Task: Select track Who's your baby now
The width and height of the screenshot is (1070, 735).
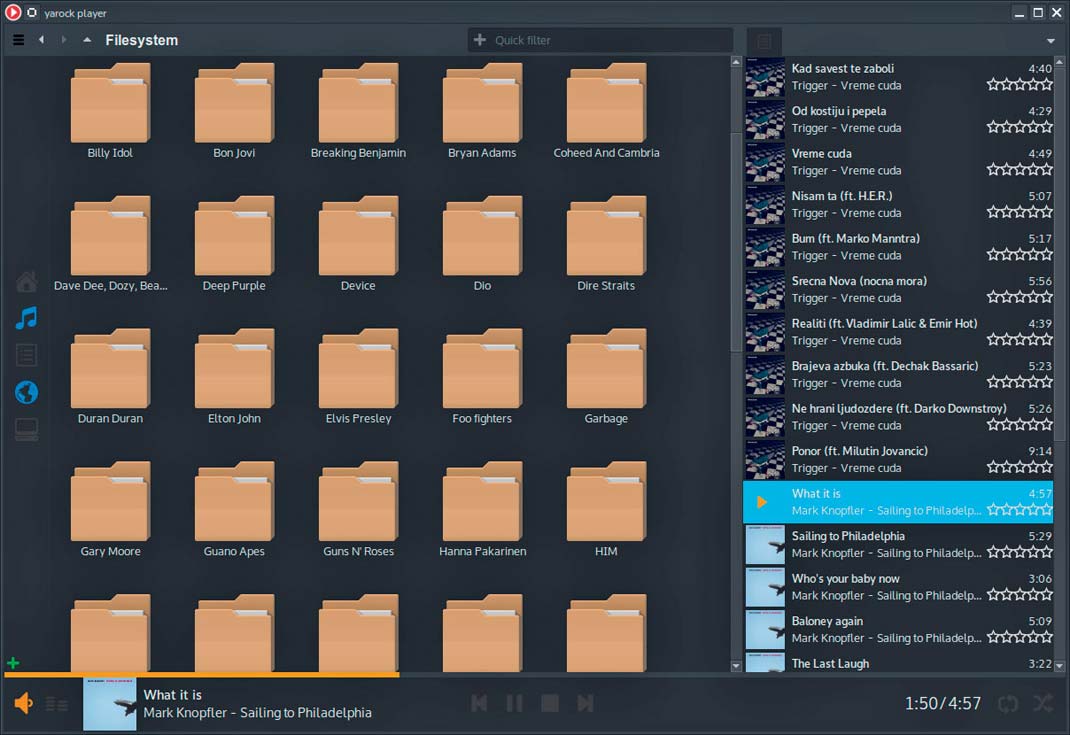Action: coord(898,587)
